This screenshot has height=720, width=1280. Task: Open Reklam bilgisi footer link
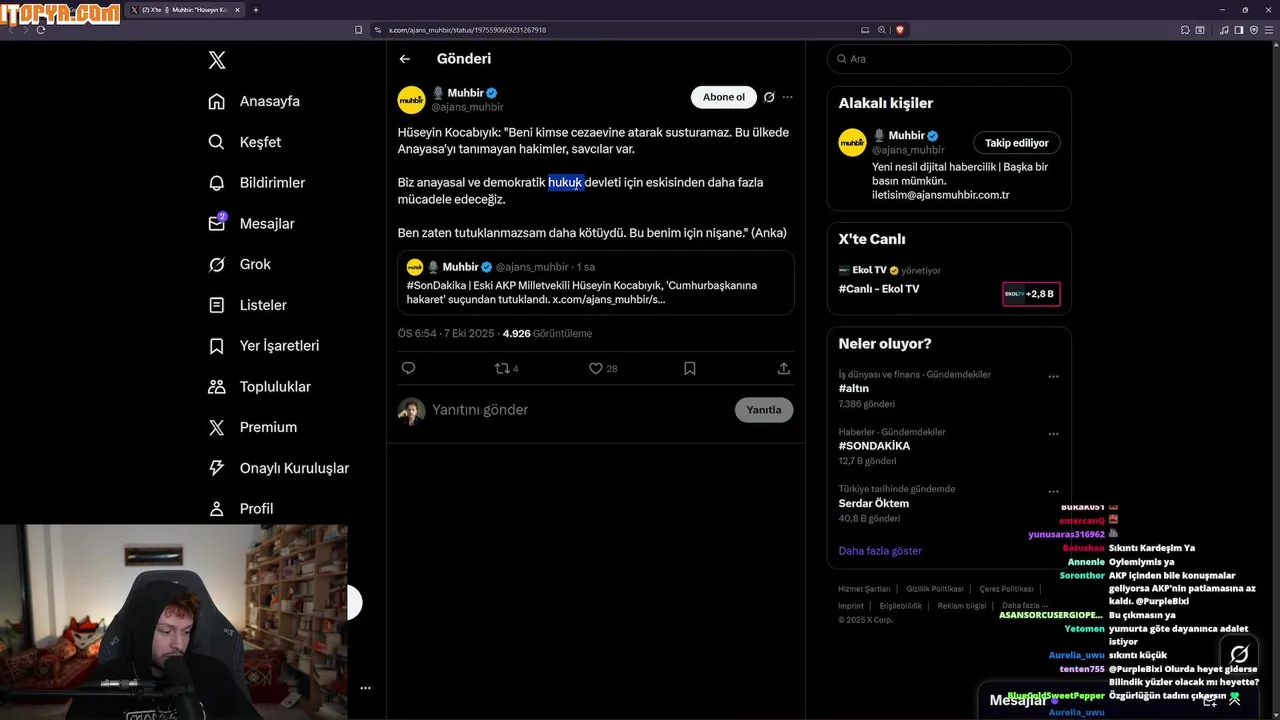tap(961, 605)
